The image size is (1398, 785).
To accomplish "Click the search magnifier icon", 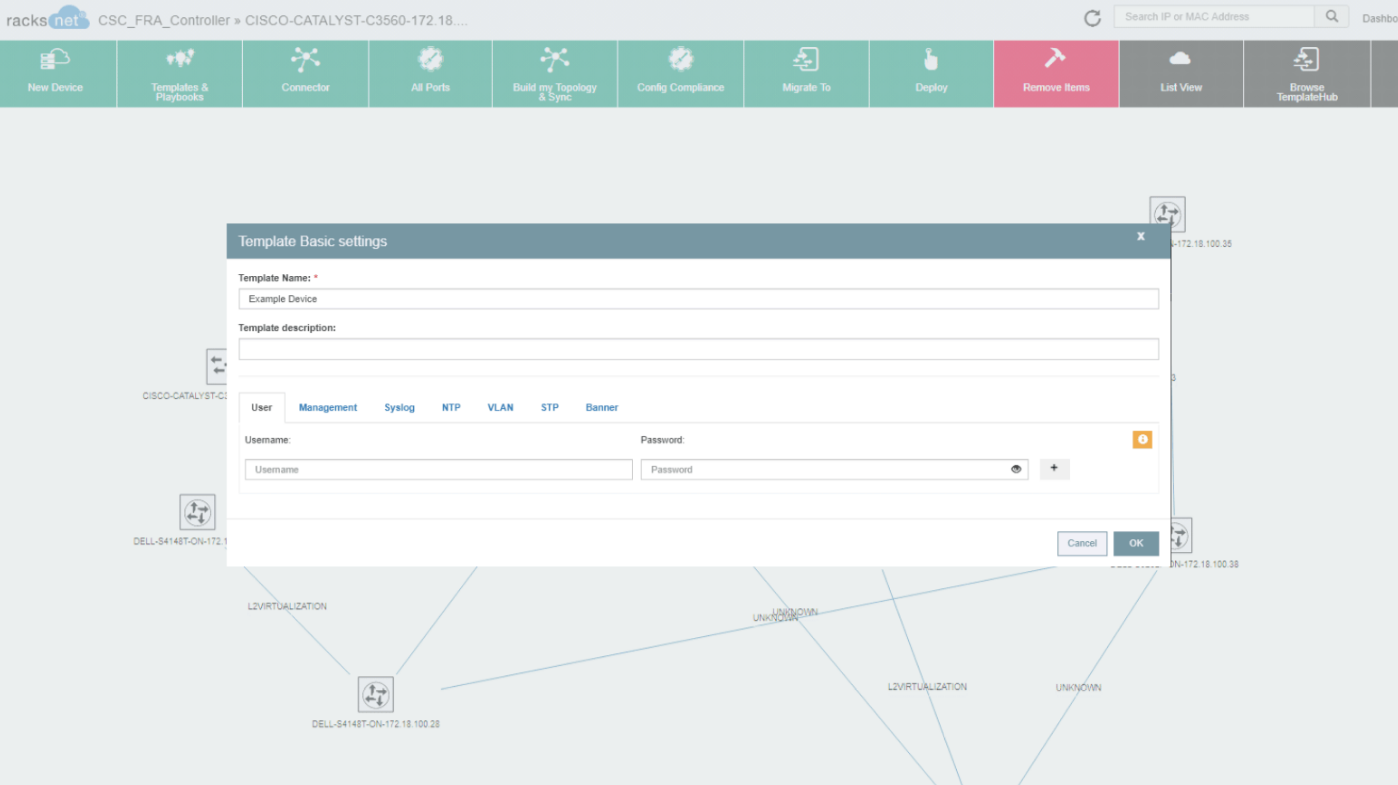I will (1331, 17).
